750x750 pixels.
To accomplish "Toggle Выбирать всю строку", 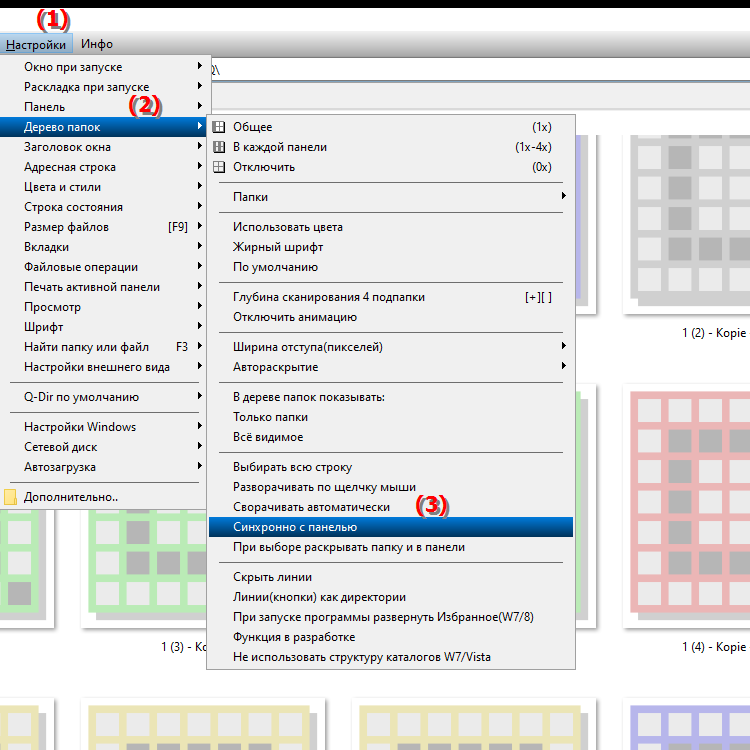I will click(391, 467).
